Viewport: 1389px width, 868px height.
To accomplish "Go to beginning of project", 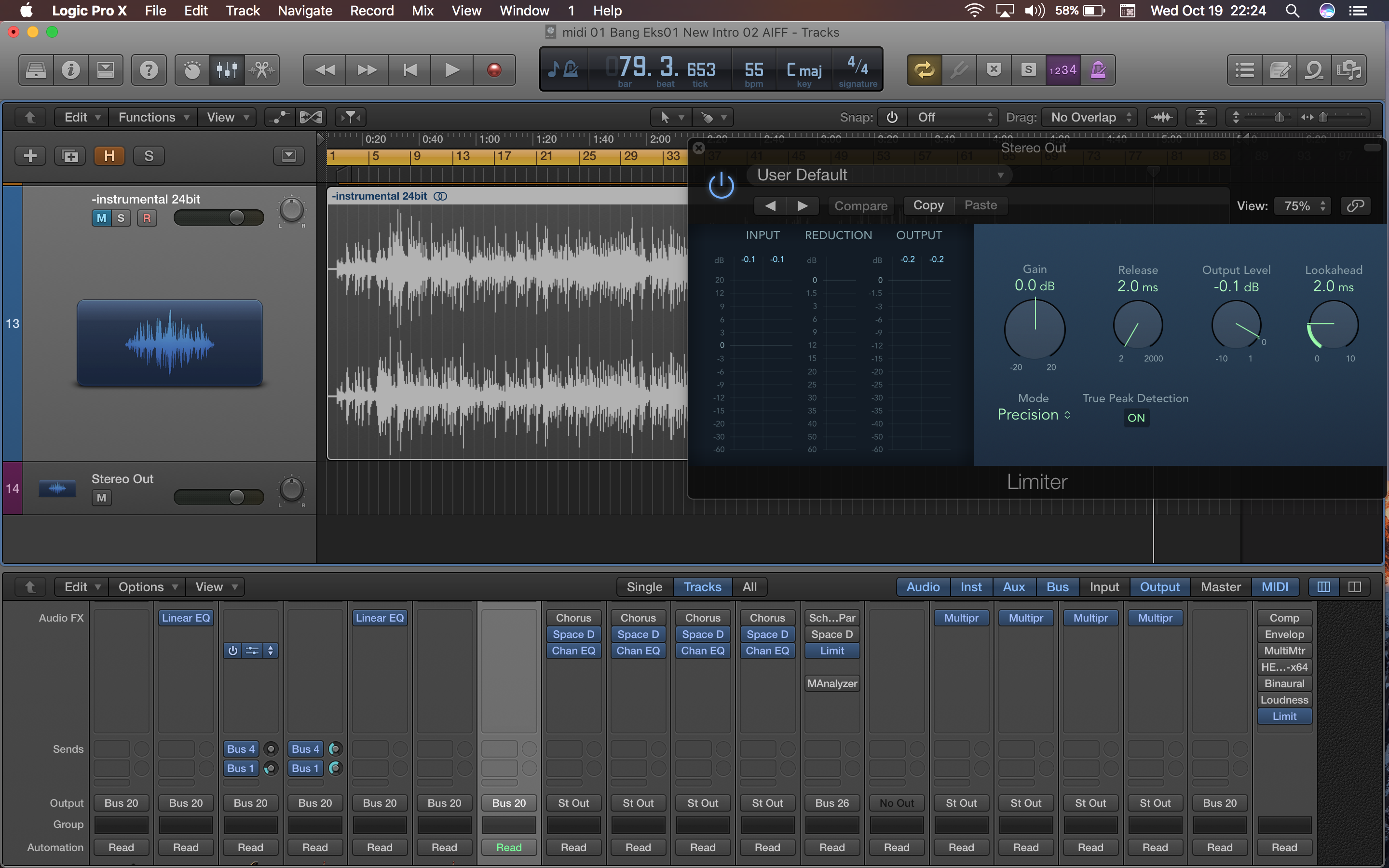I will click(410, 70).
